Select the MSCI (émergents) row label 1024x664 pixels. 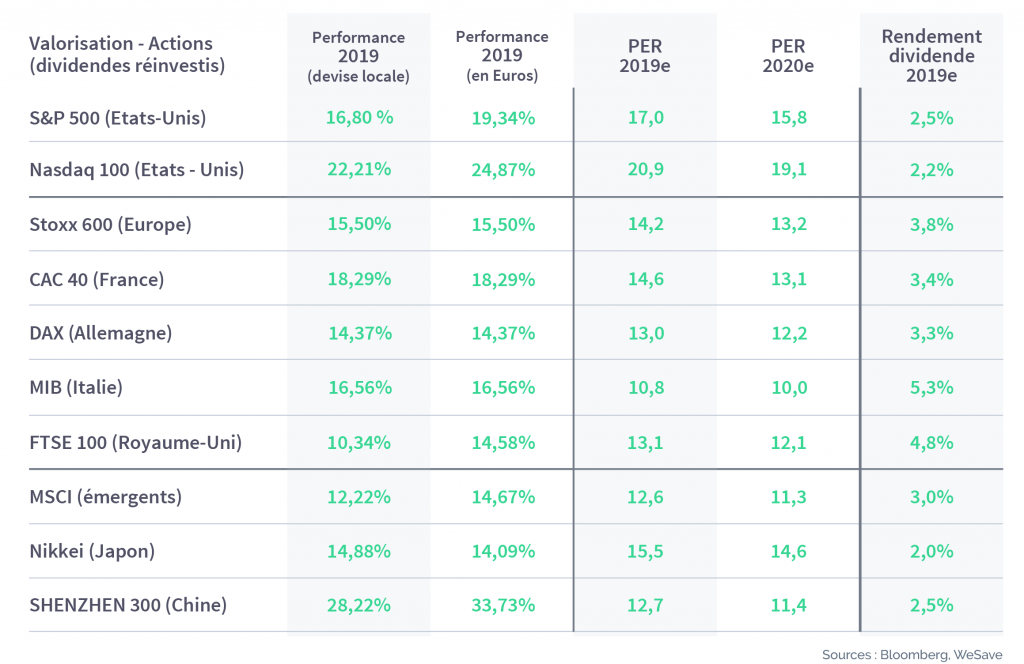tap(106, 497)
